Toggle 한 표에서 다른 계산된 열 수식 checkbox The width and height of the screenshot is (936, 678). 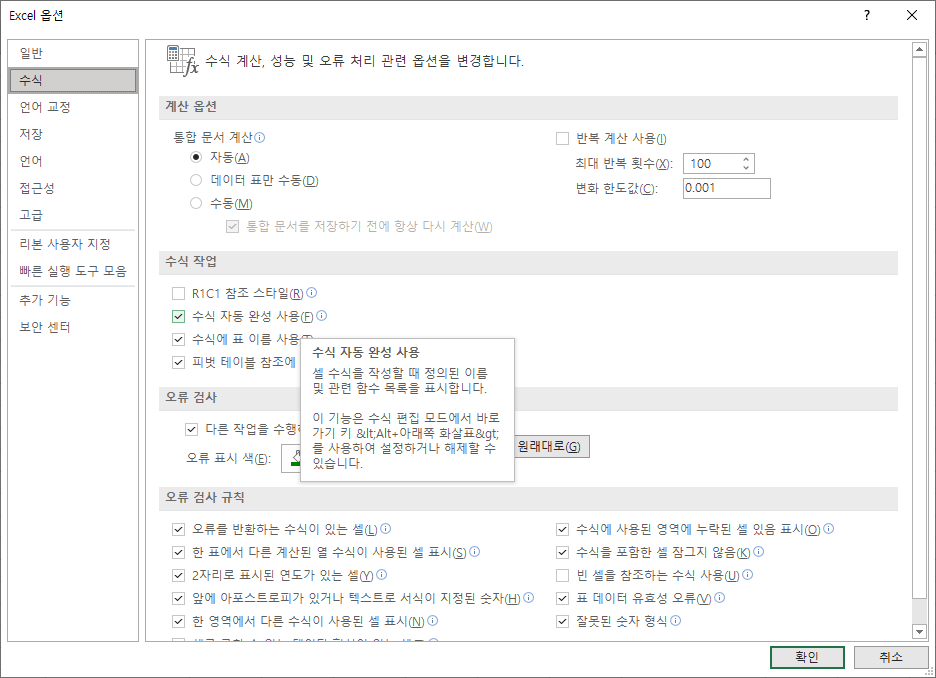(178, 552)
